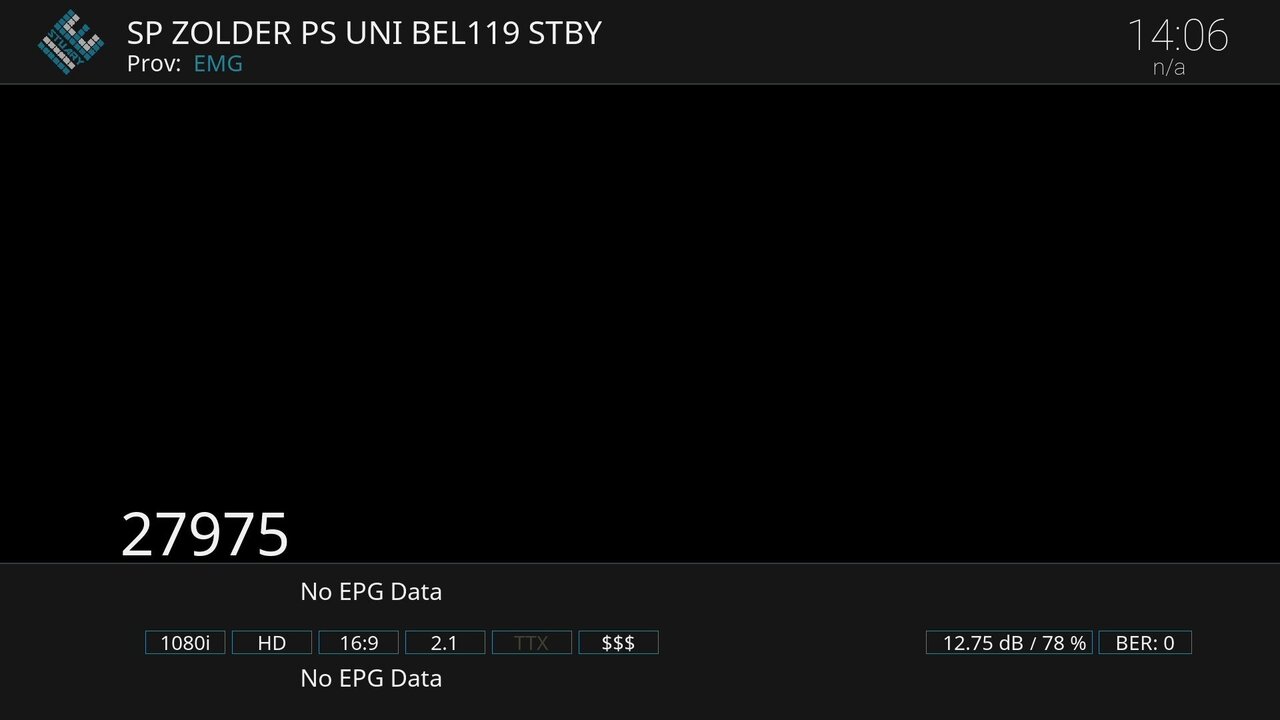Click the SP ZOLDER PS UNI channel title
1280x720 pixels.
[364, 33]
